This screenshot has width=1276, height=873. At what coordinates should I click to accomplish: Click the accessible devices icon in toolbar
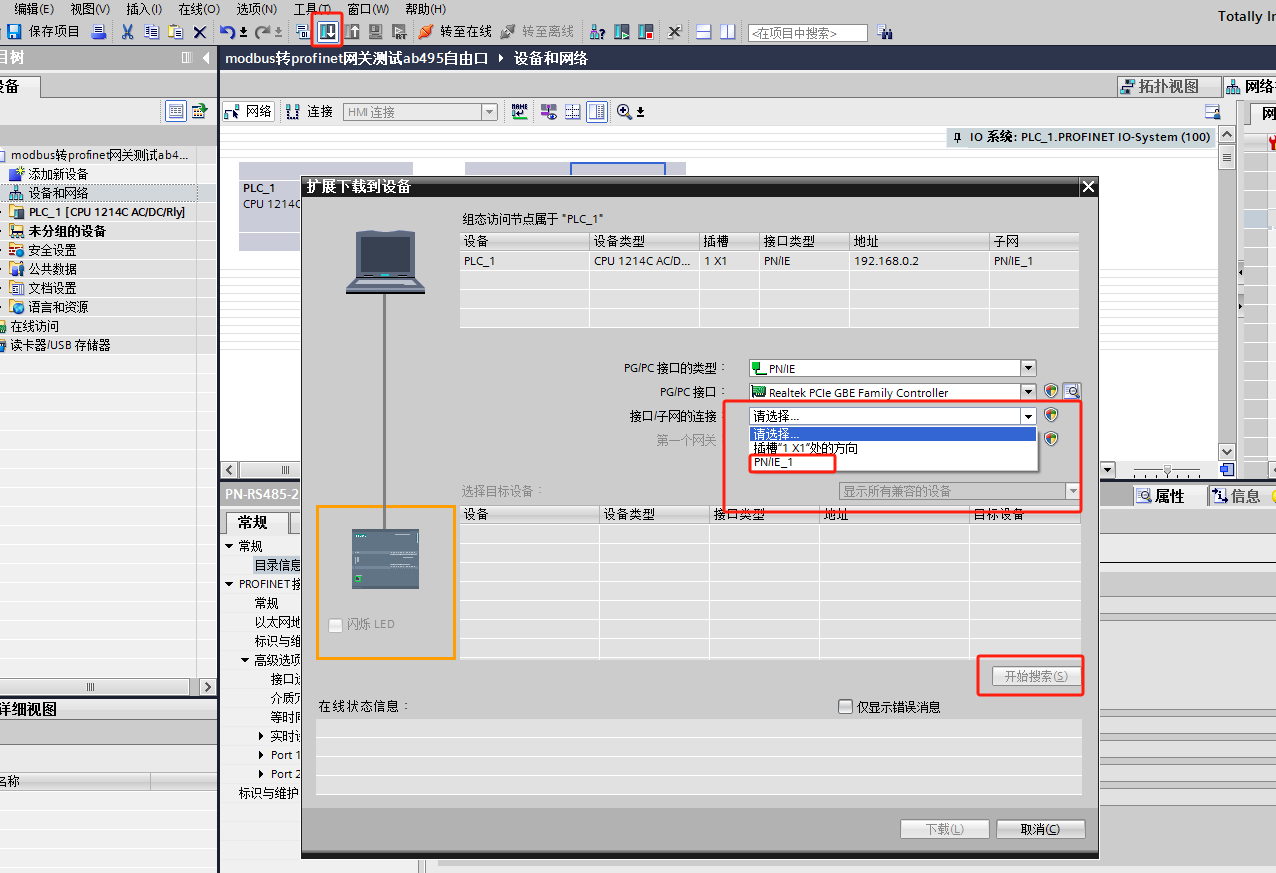598,32
